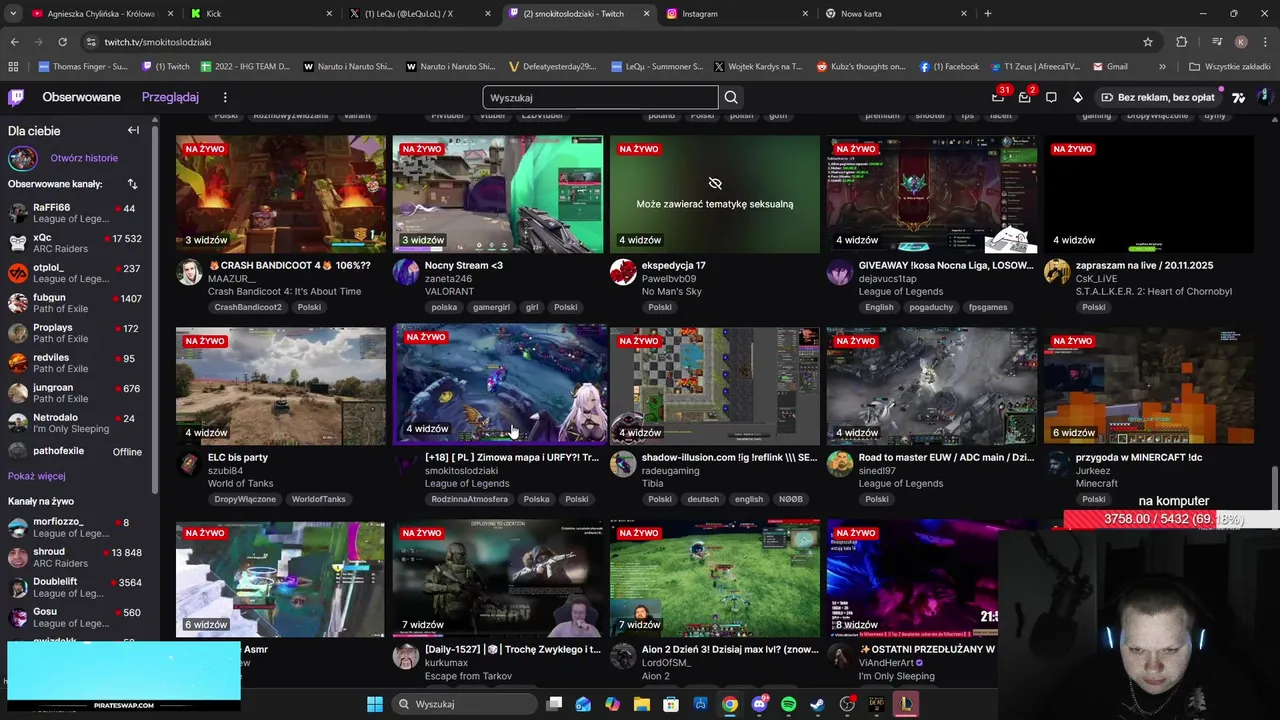This screenshot has height=720, width=1280.
Task: Select the RodzinnaAtmosfera tag
Action: point(470,499)
